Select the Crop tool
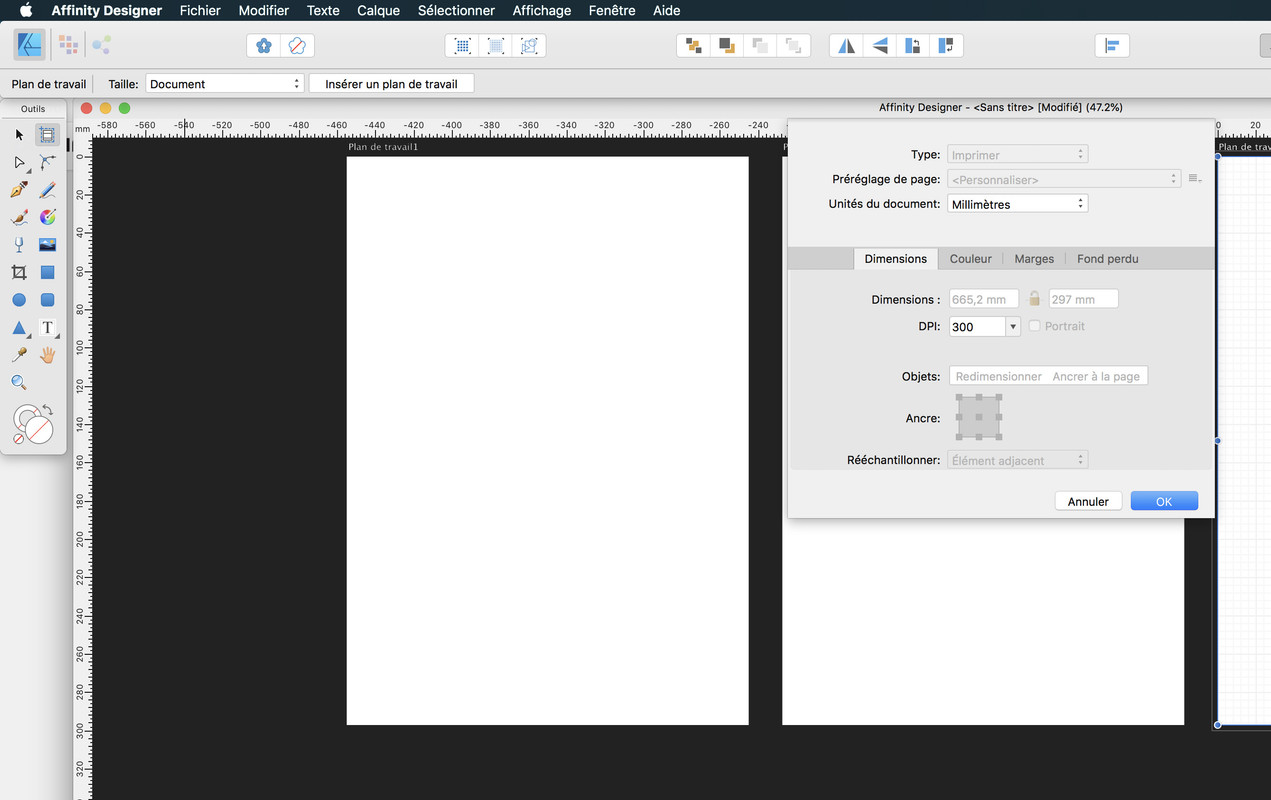 [19, 272]
